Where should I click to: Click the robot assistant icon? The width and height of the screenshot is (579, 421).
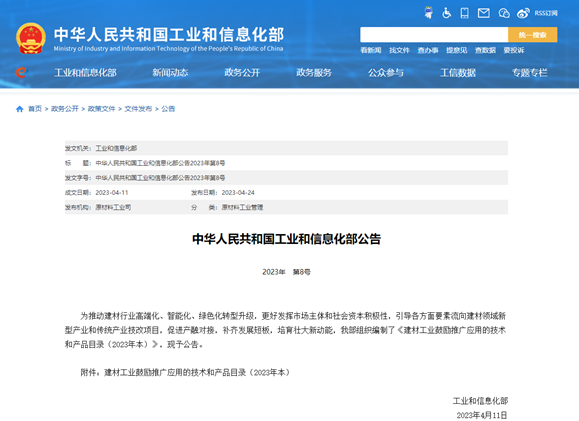pyautogui.click(x=428, y=13)
